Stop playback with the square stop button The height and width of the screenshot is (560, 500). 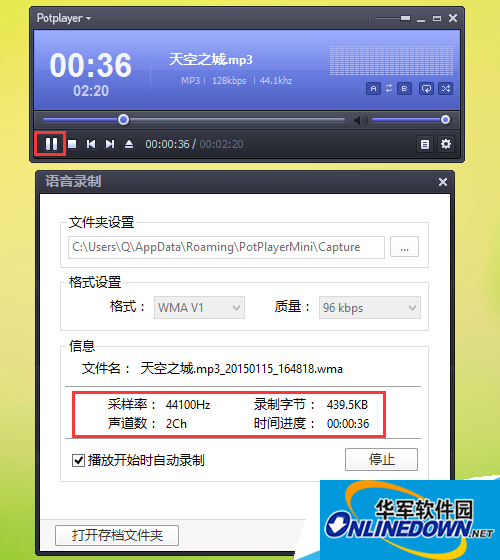tap(72, 144)
